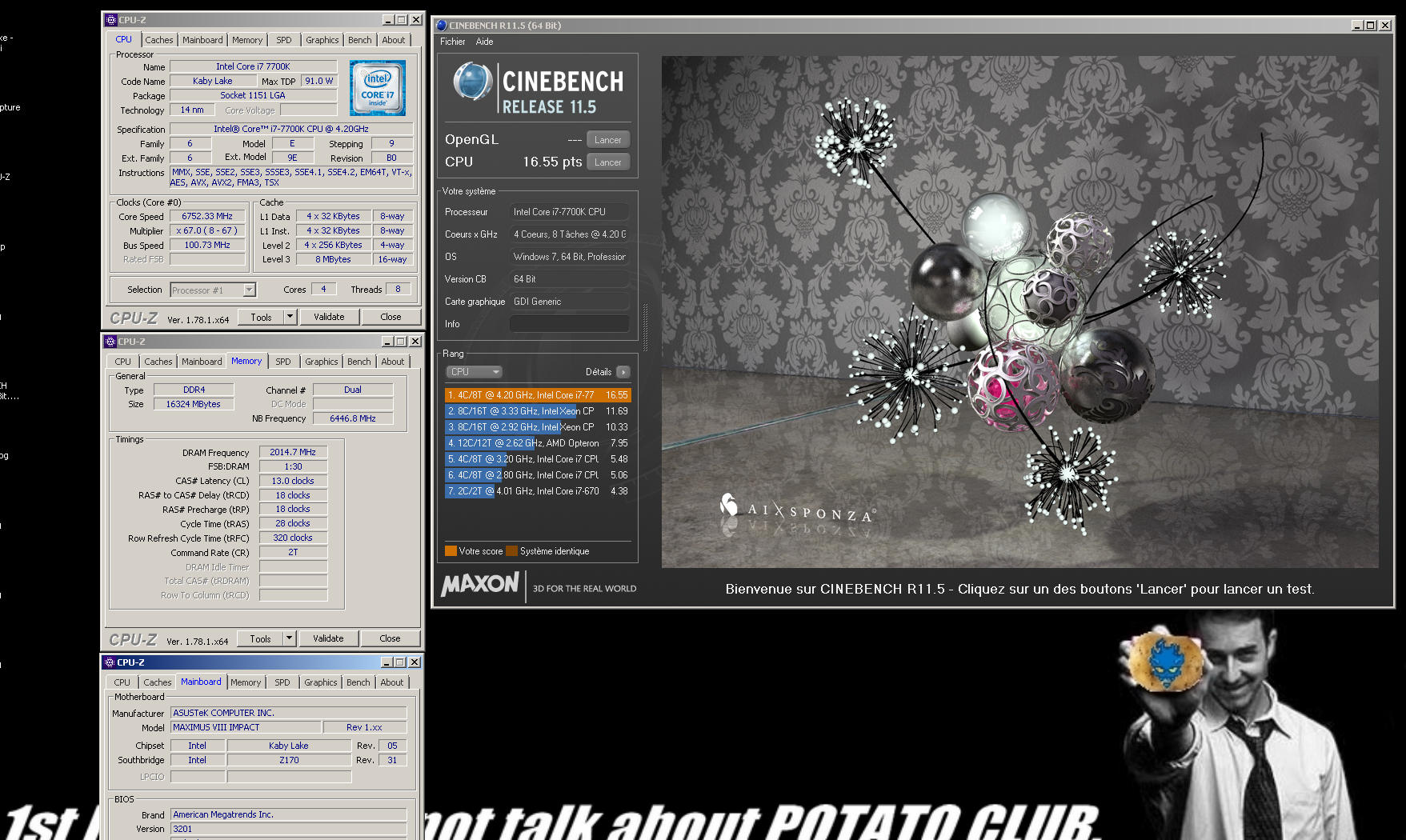Click Close button in Memory CPU-Z window
Screen dimensions: 1406x840
(390, 638)
